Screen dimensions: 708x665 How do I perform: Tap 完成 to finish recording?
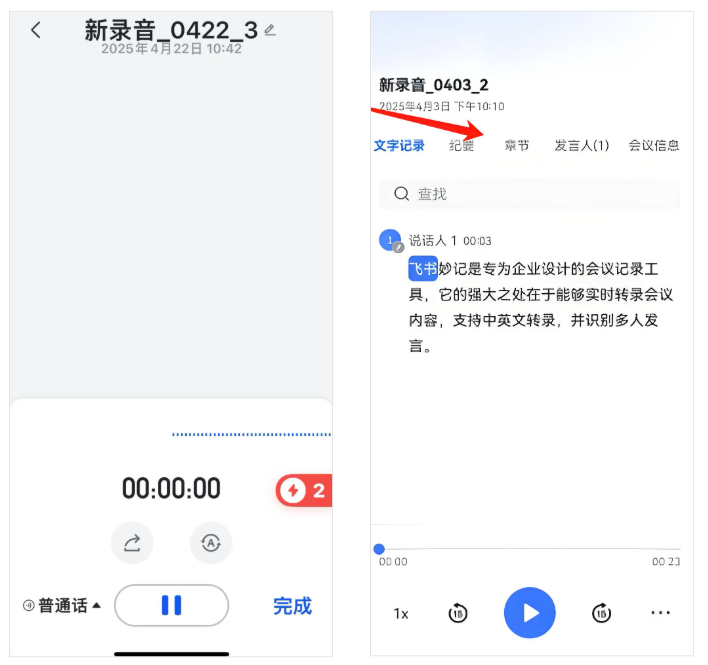(x=292, y=605)
